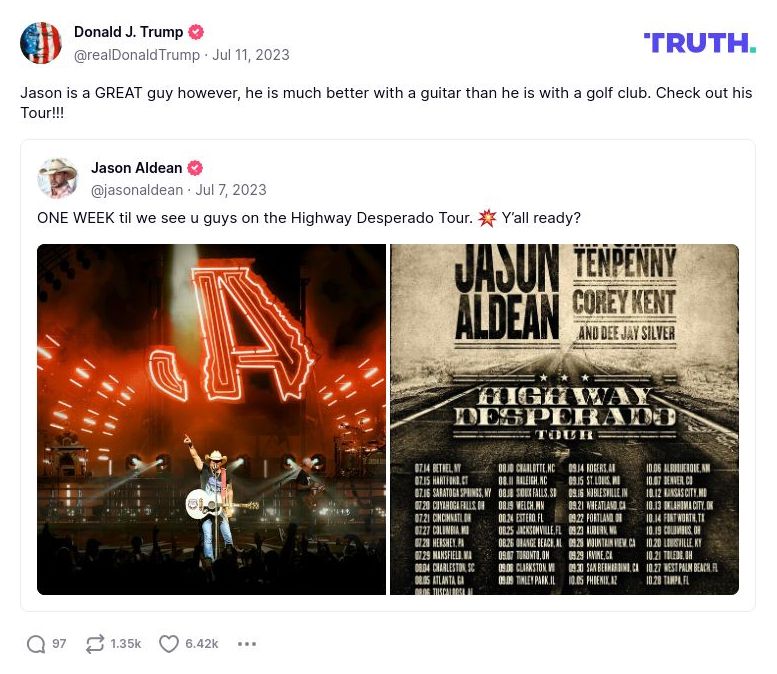Click the 6.42k likes count
The width and height of the screenshot is (777, 674).
coord(201,644)
